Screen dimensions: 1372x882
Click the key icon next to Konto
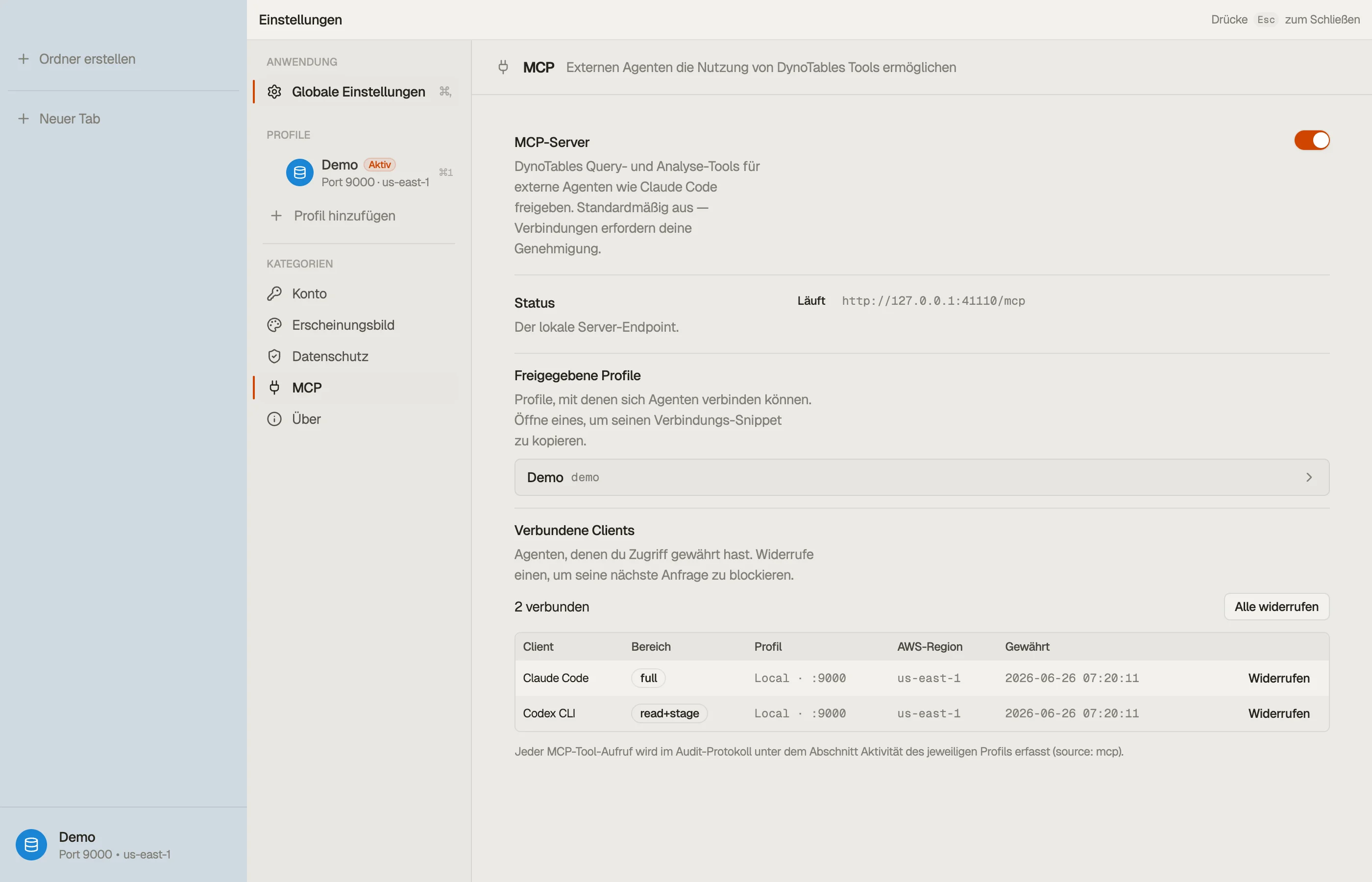coord(274,294)
